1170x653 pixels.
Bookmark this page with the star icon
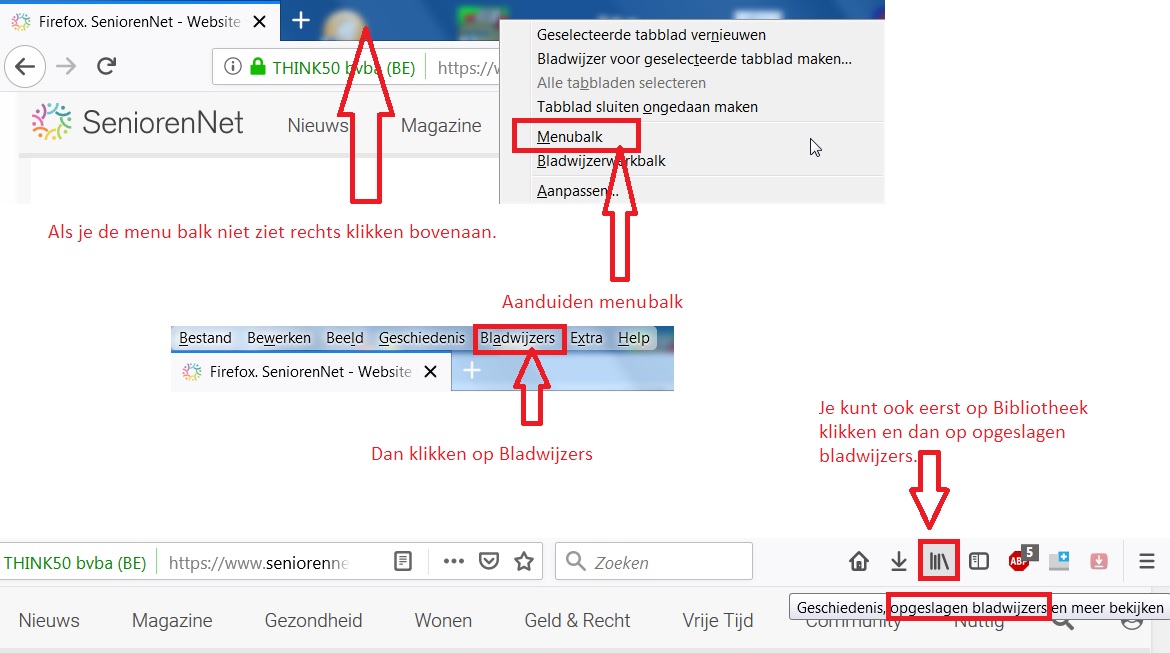(x=524, y=561)
